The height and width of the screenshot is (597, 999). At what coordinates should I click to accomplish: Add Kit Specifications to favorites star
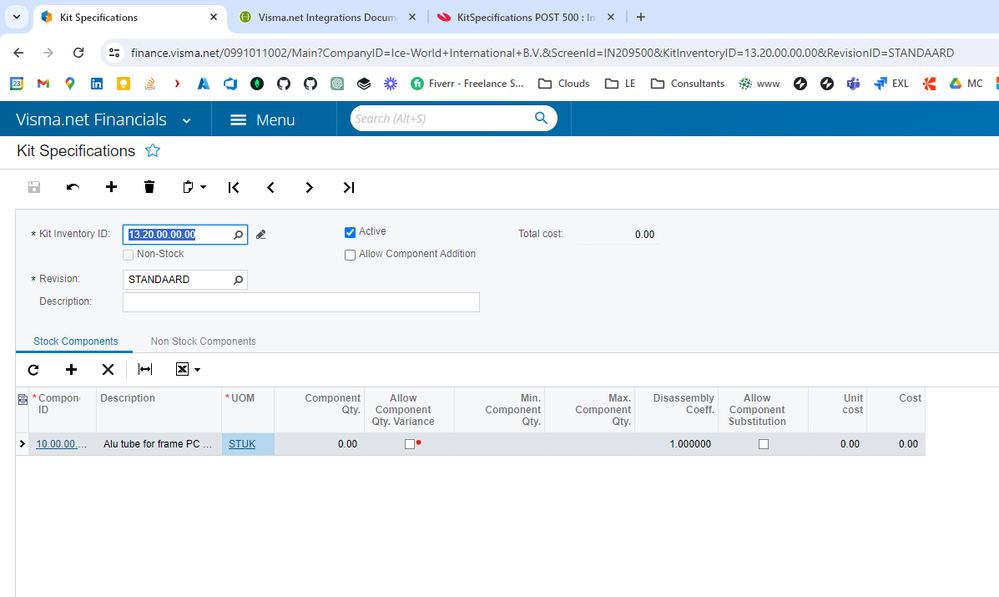pyautogui.click(x=153, y=151)
